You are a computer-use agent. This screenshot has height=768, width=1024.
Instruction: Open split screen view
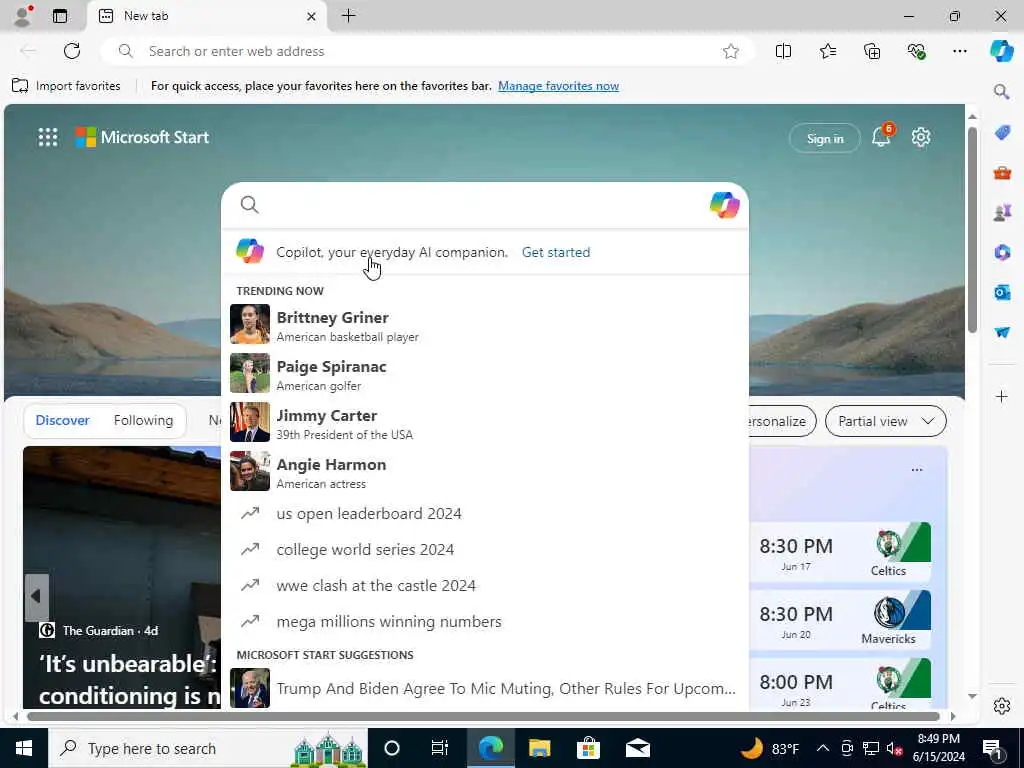click(783, 51)
